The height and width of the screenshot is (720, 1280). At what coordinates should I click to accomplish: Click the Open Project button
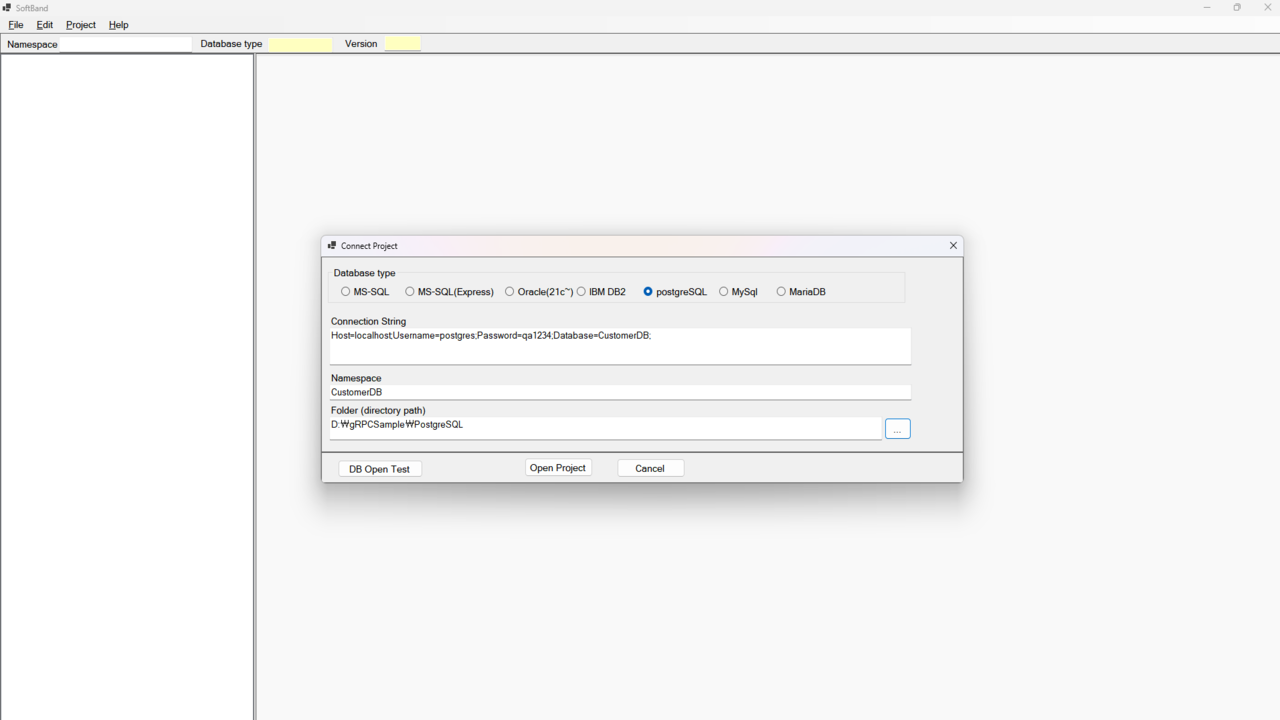pyautogui.click(x=558, y=468)
